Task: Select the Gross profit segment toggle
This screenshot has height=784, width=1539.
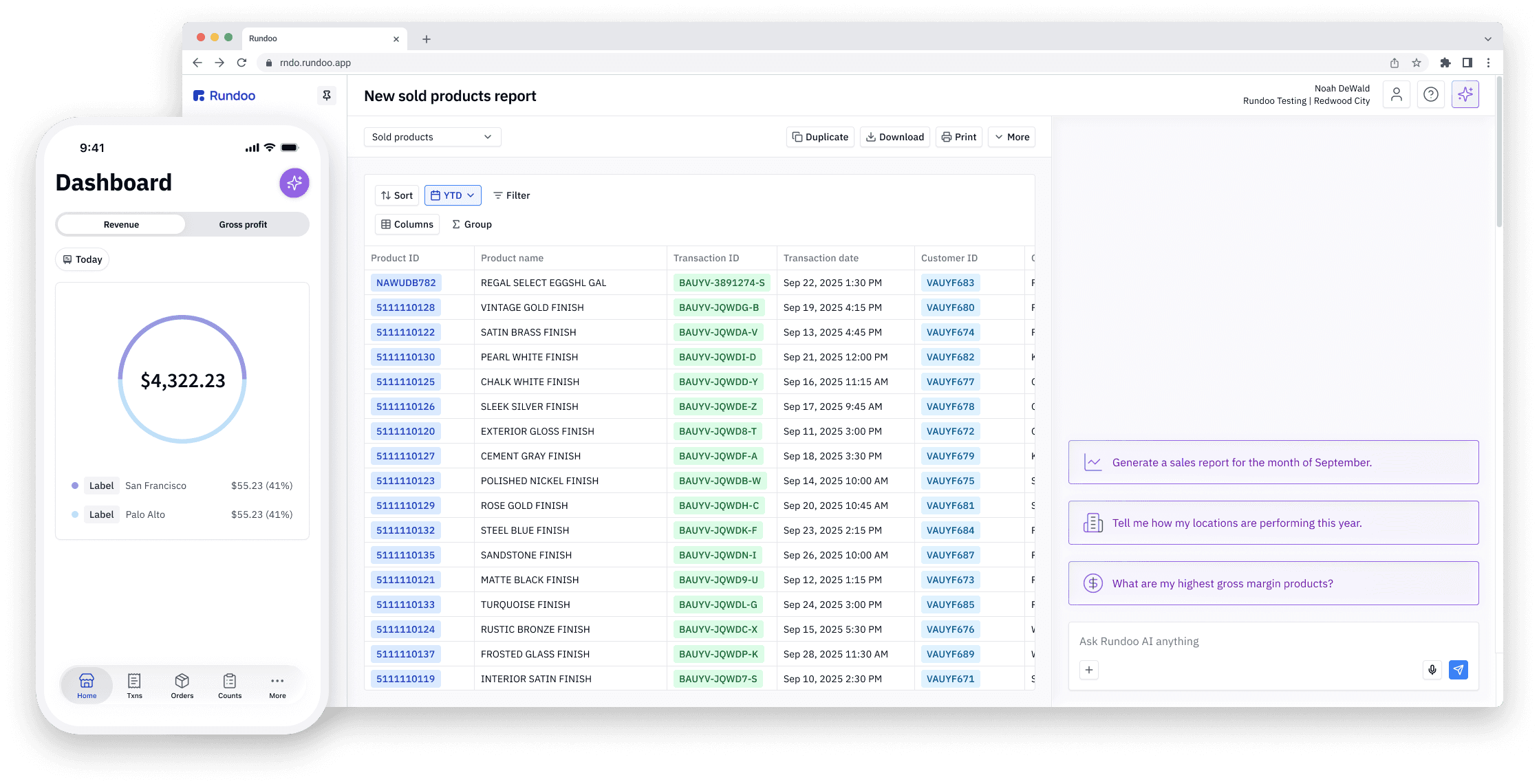Action: (x=243, y=225)
